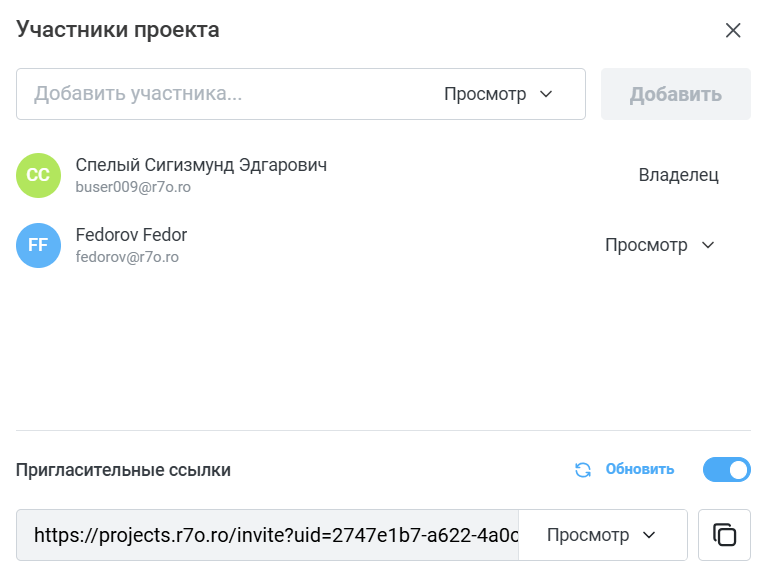This screenshot has height=577, width=767.
Task: Click the Добавить button
Action: (676, 94)
